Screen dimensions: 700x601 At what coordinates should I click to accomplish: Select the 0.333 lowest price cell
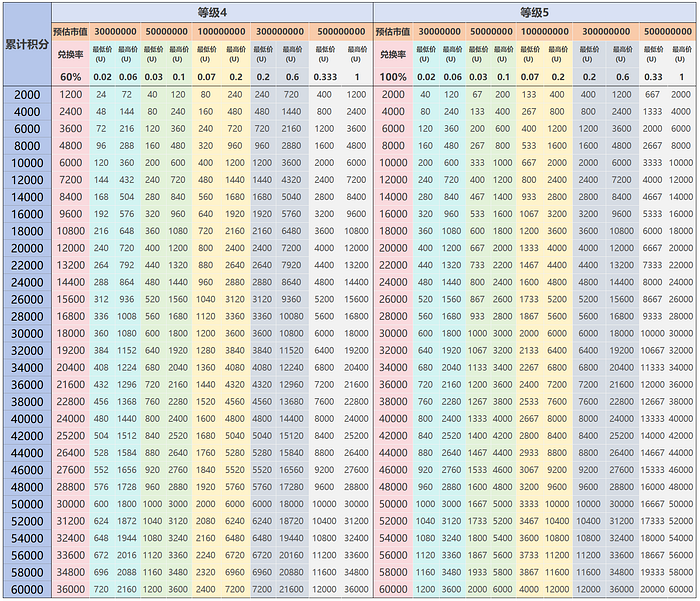pos(325,77)
